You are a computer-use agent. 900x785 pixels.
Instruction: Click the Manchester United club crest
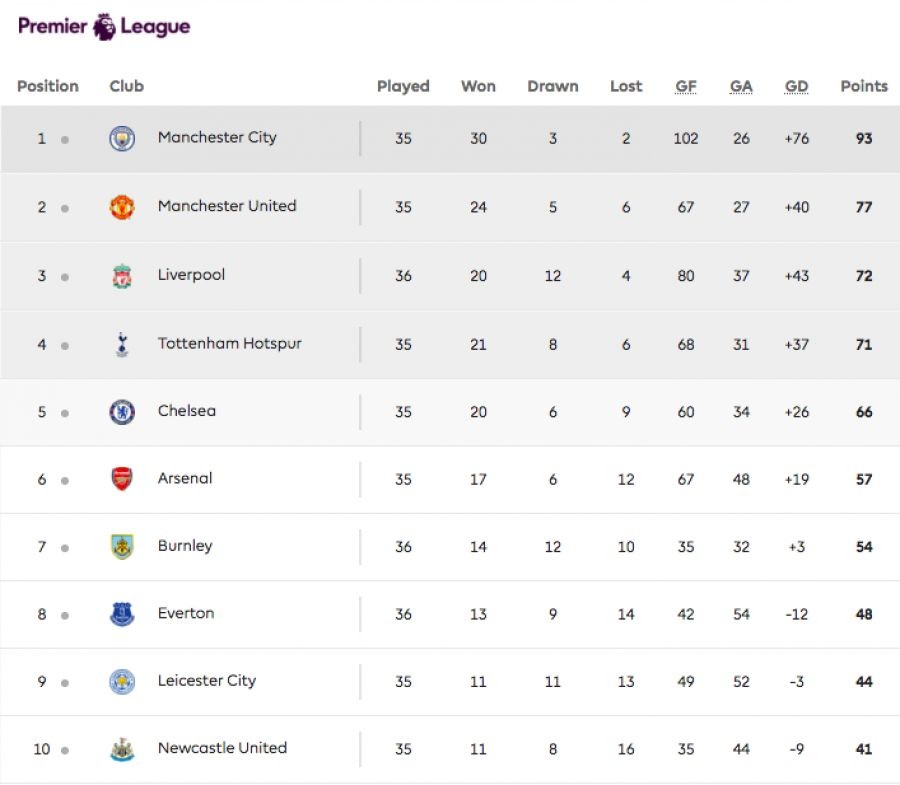point(122,207)
